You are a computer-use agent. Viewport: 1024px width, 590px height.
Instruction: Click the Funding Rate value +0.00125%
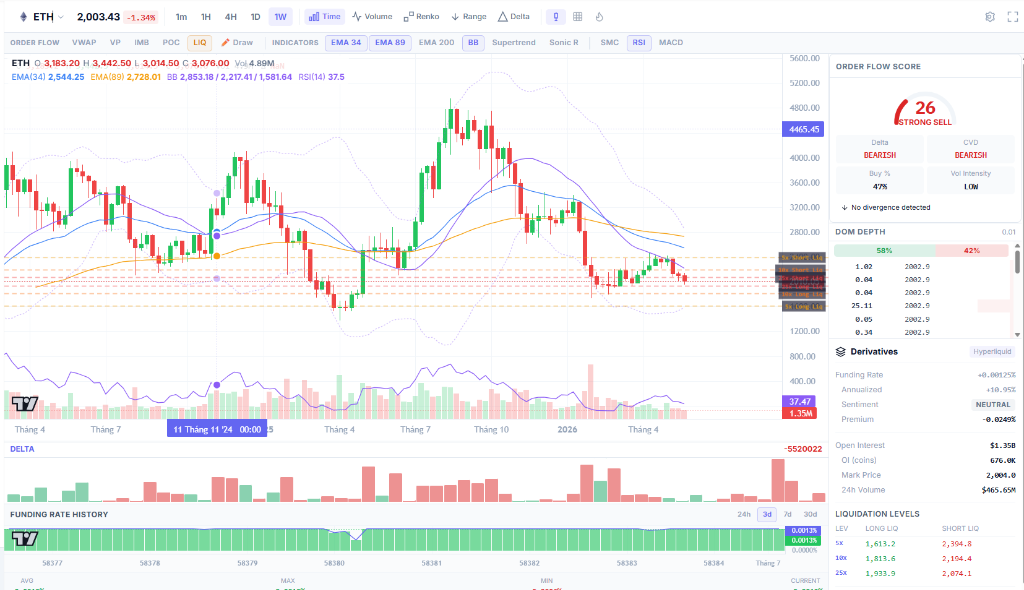click(x=996, y=375)
